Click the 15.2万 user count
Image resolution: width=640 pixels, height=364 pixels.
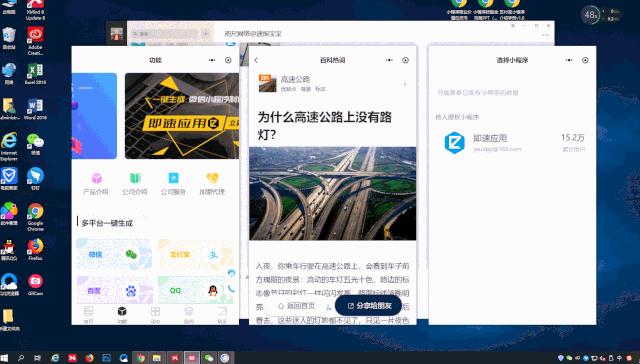(x=573, y=138)
